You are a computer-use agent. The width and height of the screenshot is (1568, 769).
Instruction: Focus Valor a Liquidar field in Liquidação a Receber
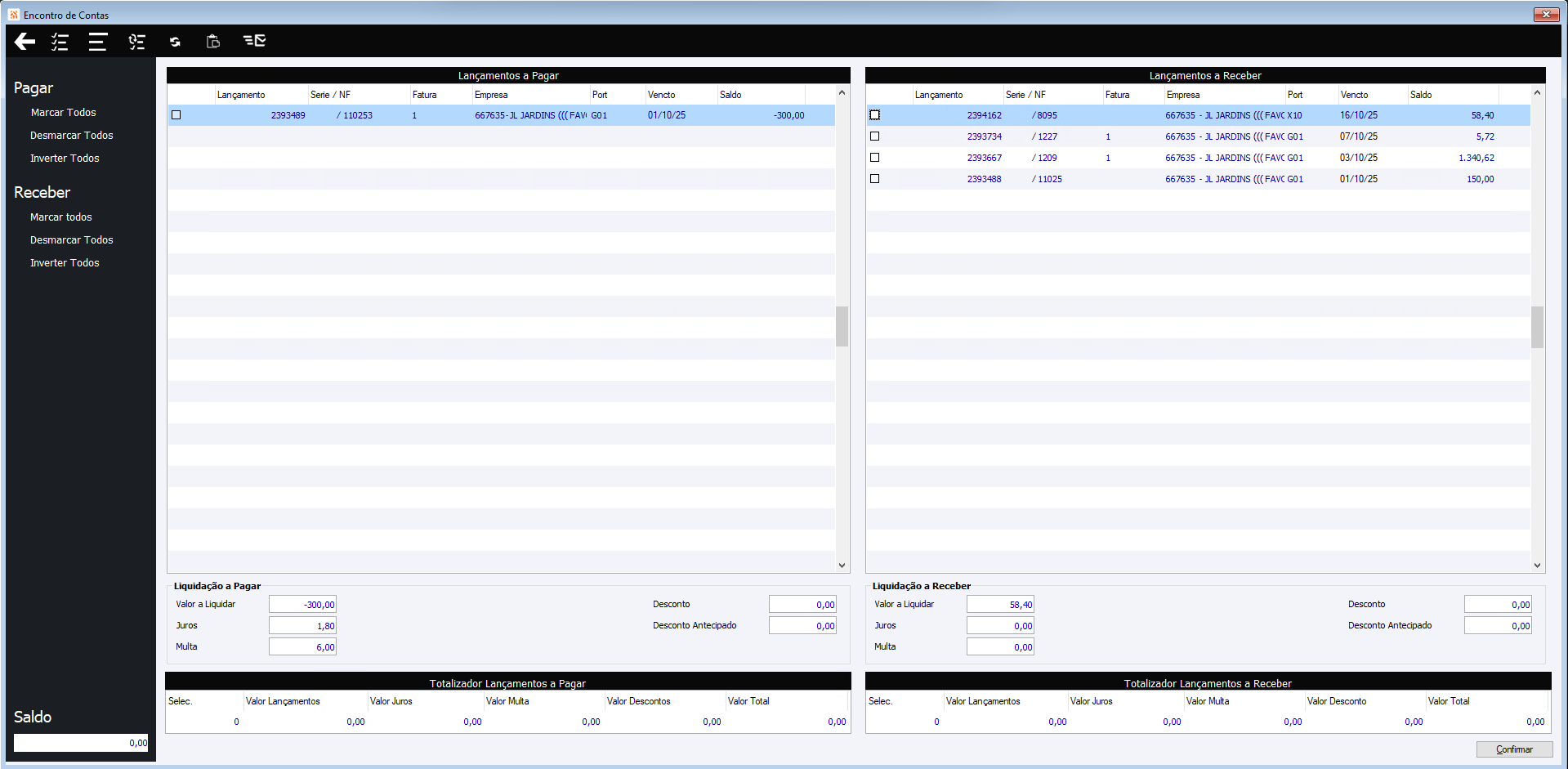tap(1000, 605)
